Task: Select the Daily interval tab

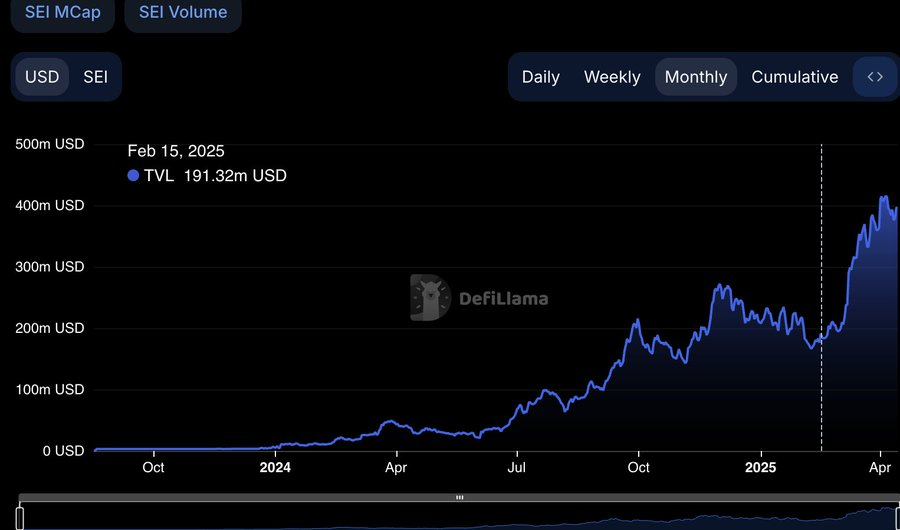Action: (x=541, y=77)
